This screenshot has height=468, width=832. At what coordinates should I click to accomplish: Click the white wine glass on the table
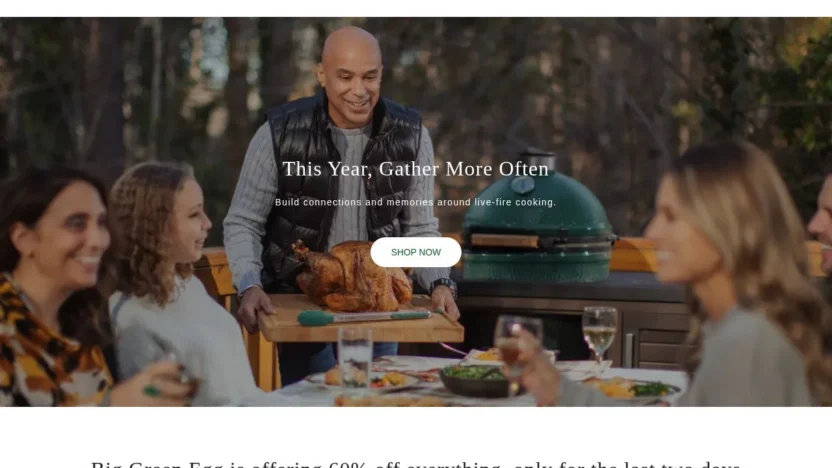pyautogui.click(x=599, y=335)
